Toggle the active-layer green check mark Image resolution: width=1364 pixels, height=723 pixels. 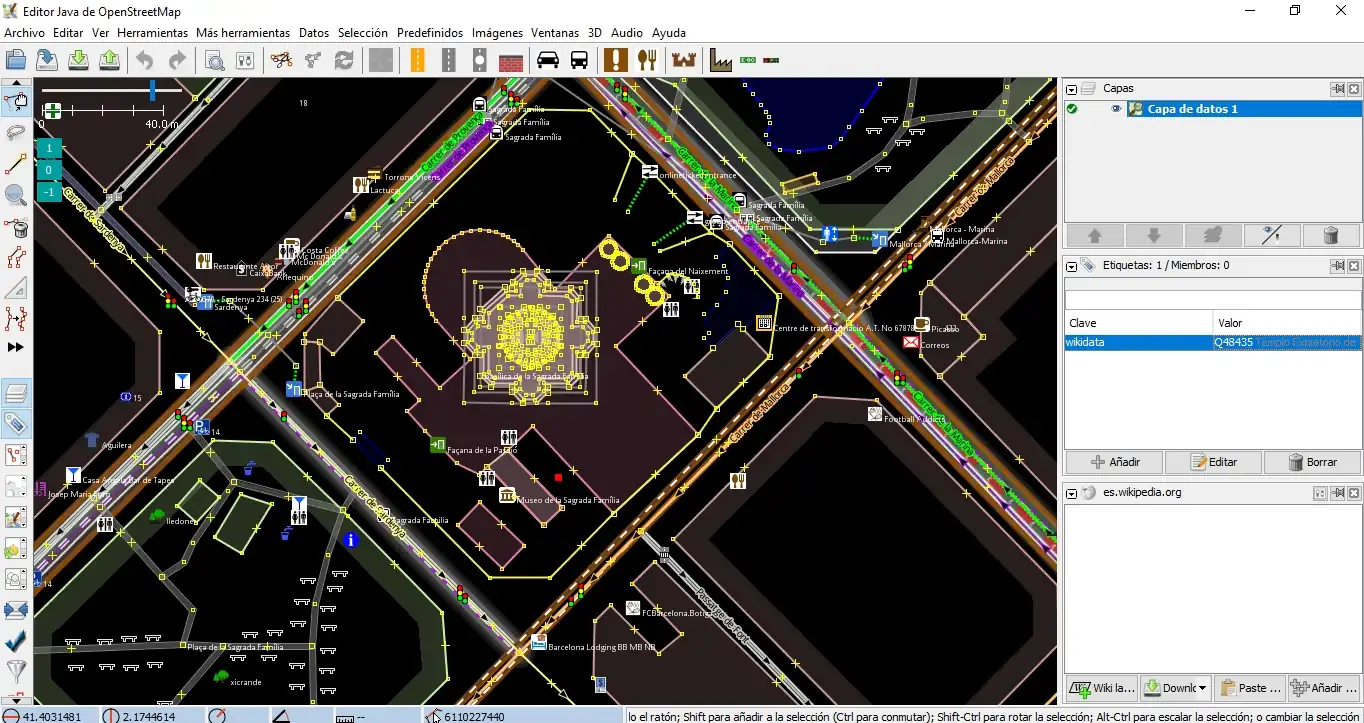tap(1073, 109)
